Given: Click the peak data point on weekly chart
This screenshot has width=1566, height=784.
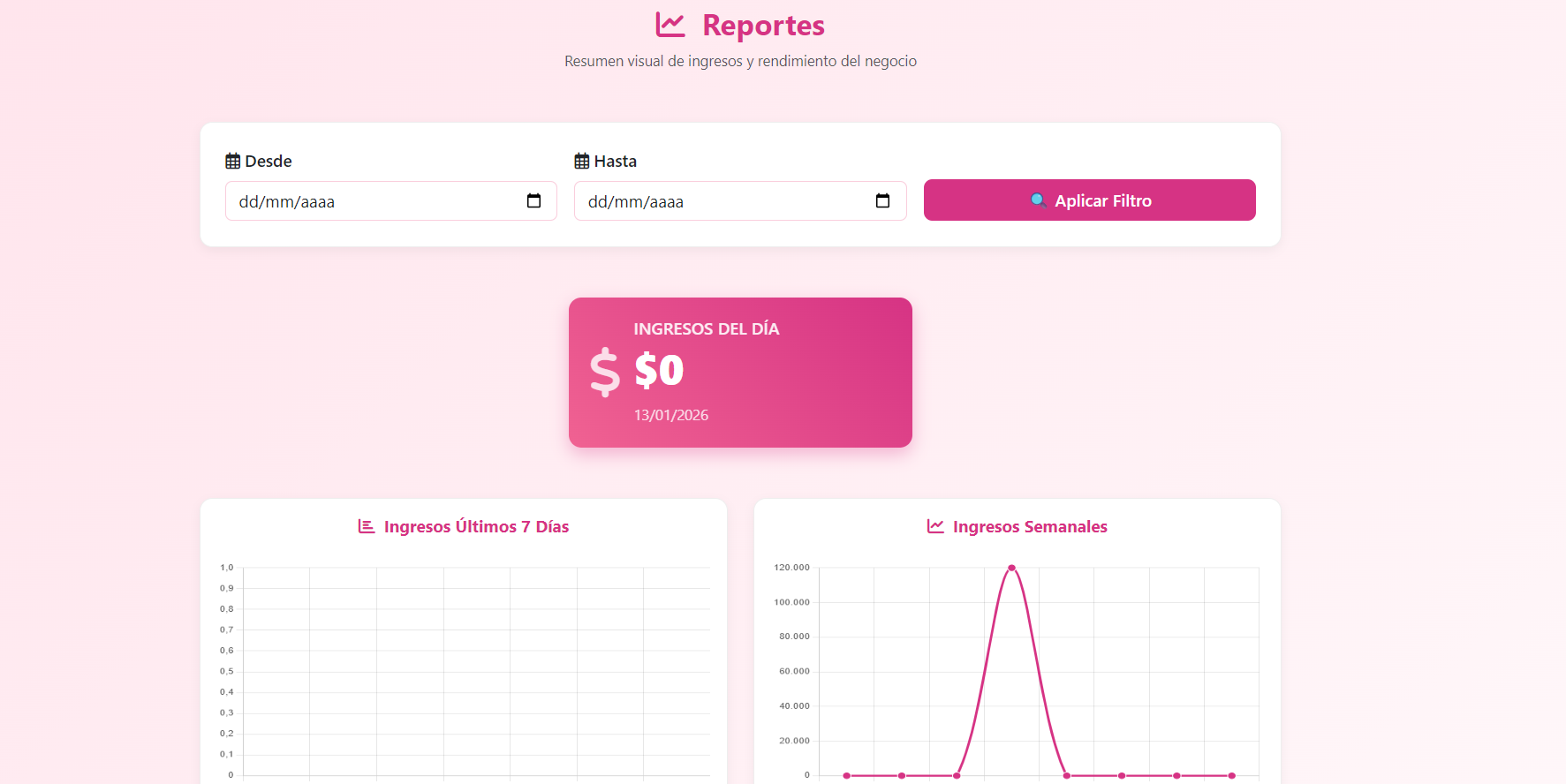Looking at the screenshot, I should coord(1011,568).
